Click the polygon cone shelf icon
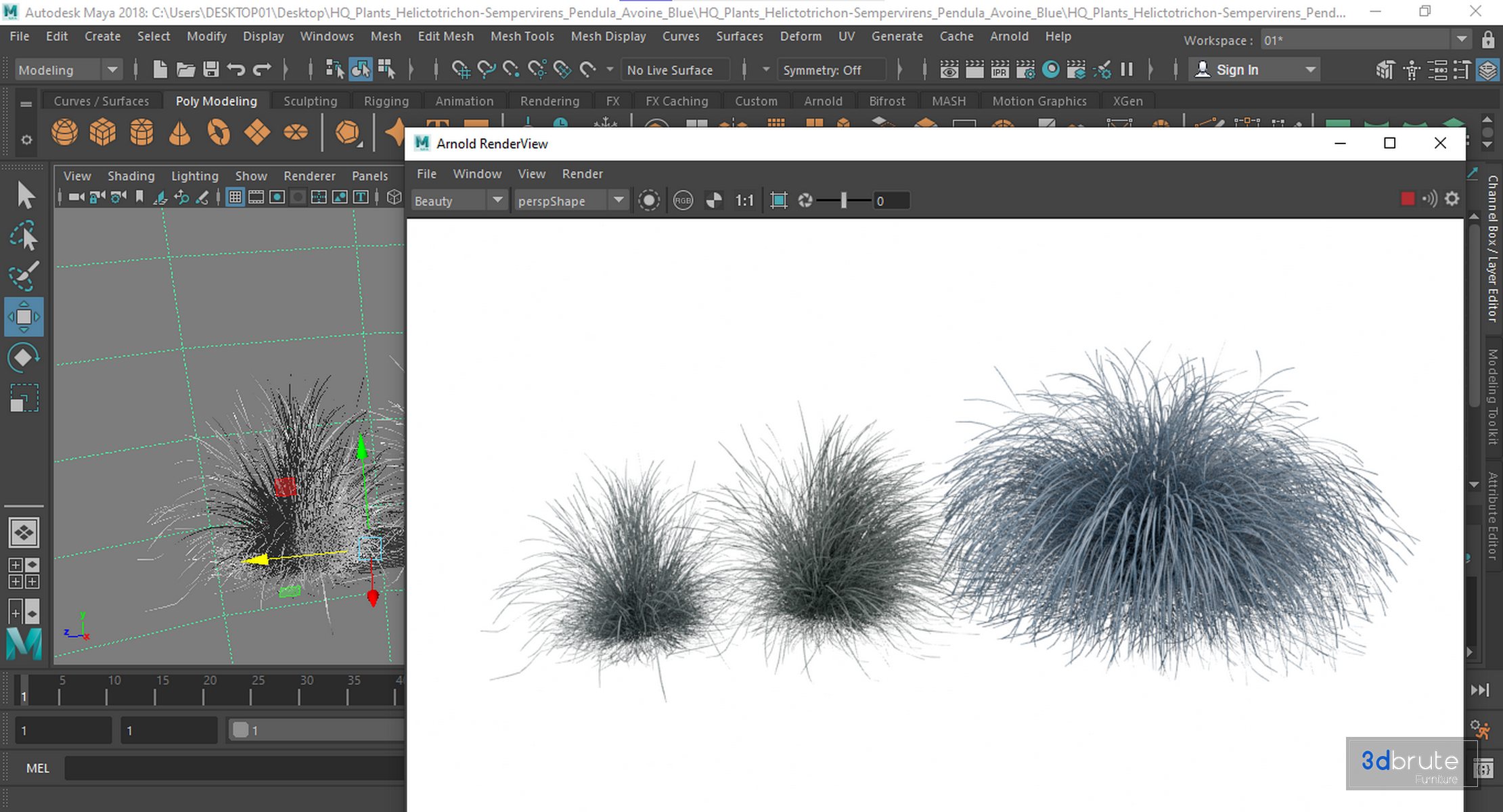 point(179,133)
